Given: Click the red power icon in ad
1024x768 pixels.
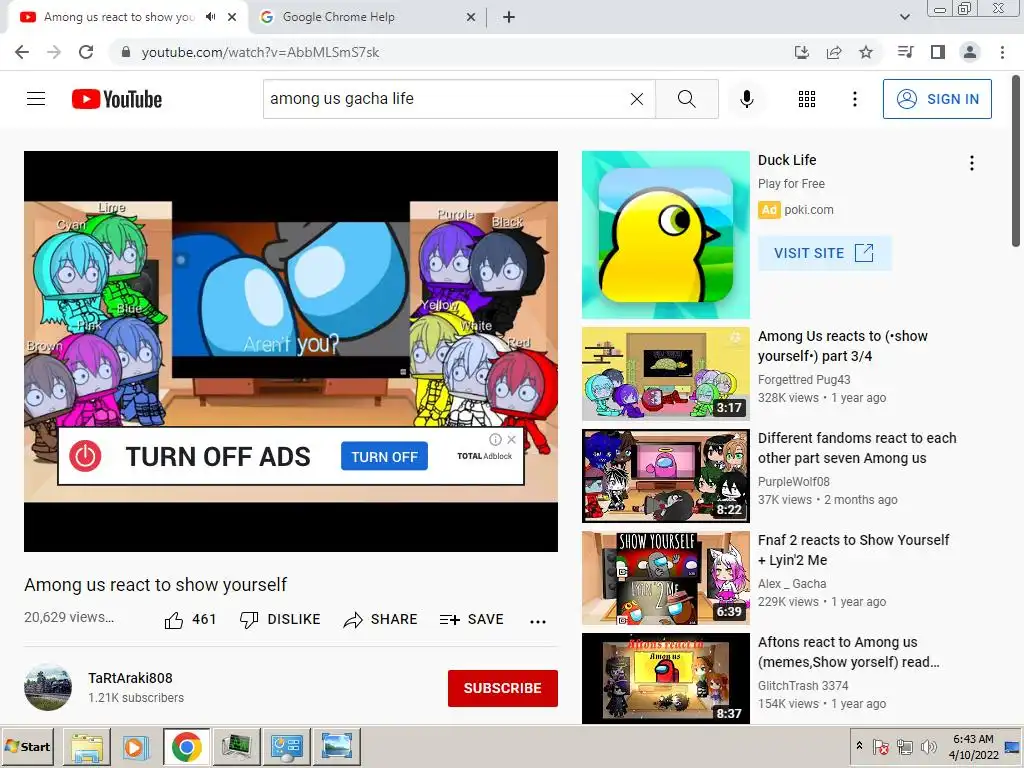Looking at the screenshot, I should point(86,456).
